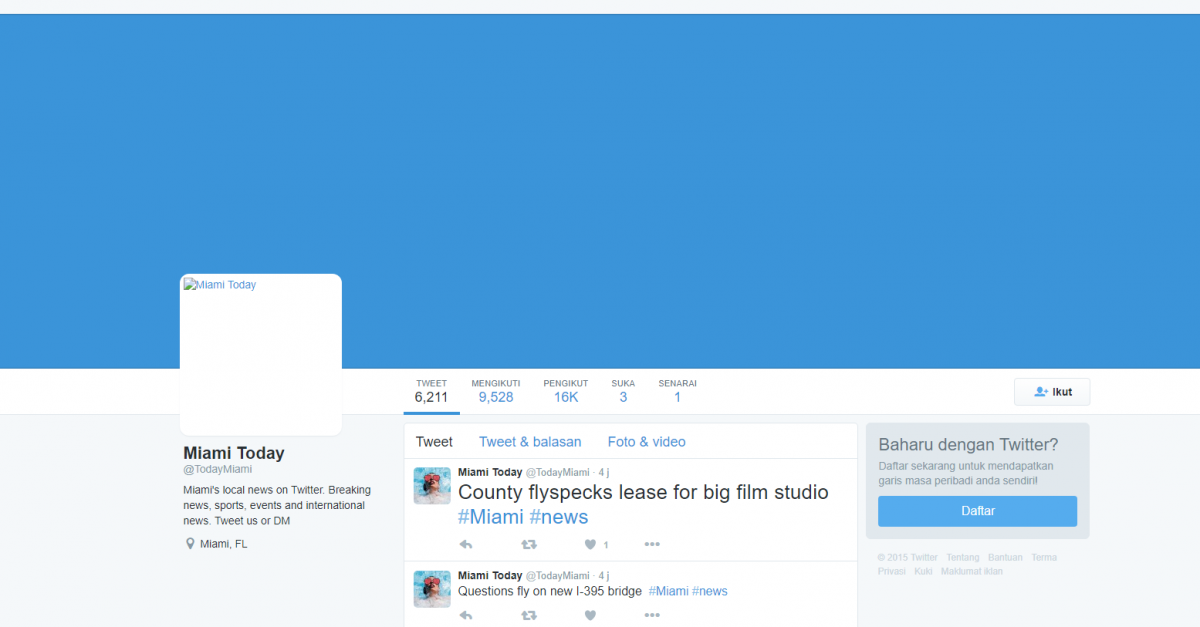Open the Maklumat iklan footer link

(972, 572)
